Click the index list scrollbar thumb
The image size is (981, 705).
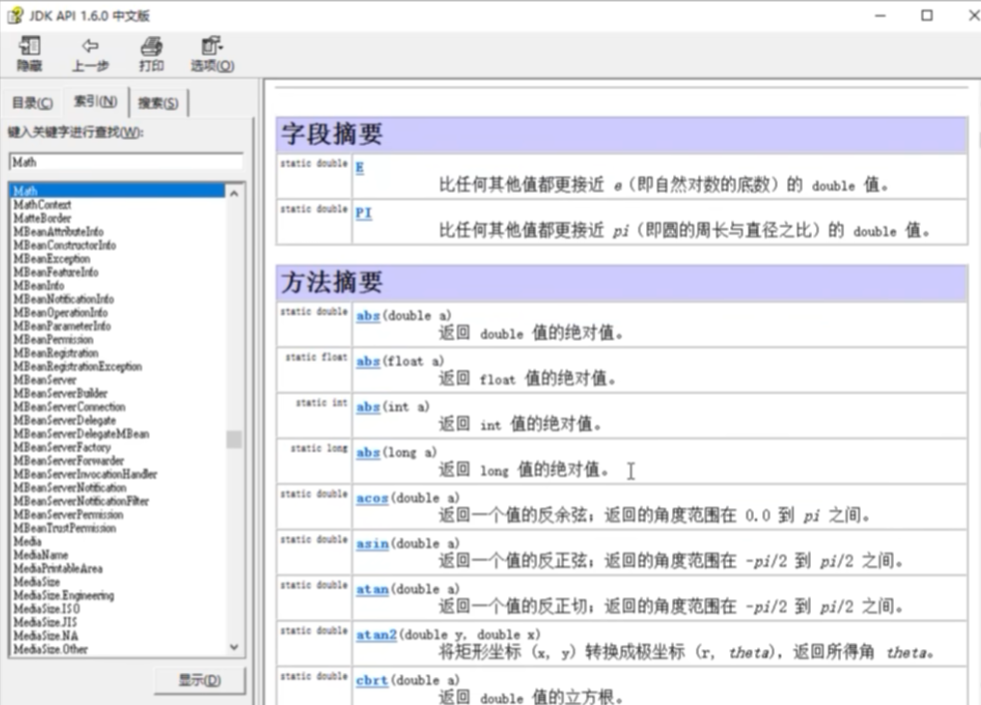click(x=234, y=439)
